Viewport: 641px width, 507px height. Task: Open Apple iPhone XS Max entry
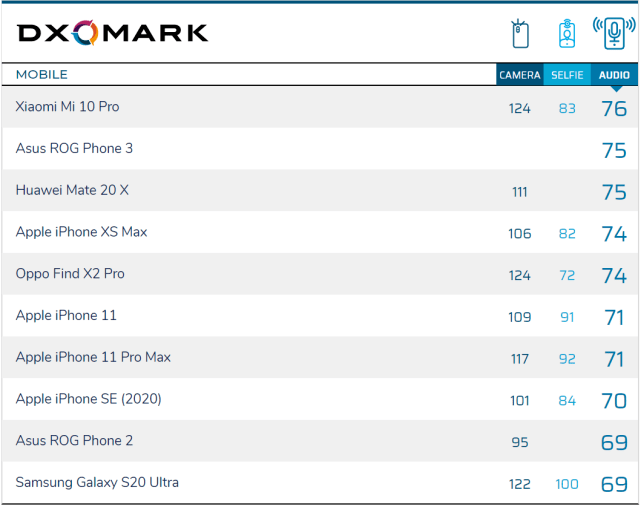click(81, 232)
